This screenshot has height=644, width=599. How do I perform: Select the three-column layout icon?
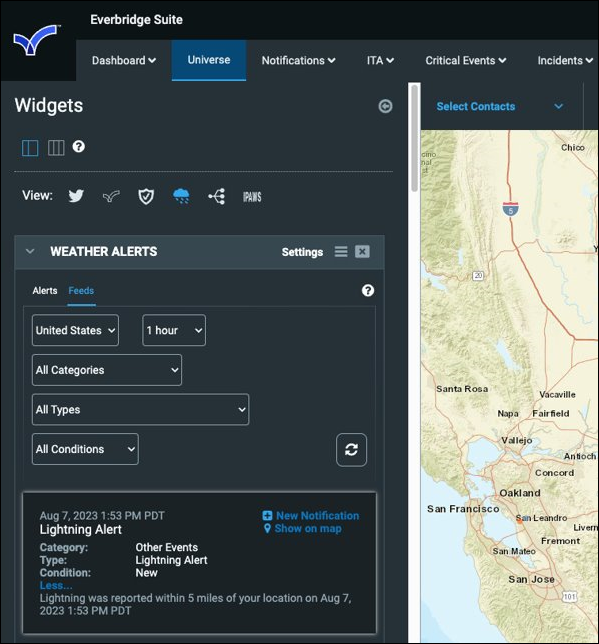pos(56,147)
